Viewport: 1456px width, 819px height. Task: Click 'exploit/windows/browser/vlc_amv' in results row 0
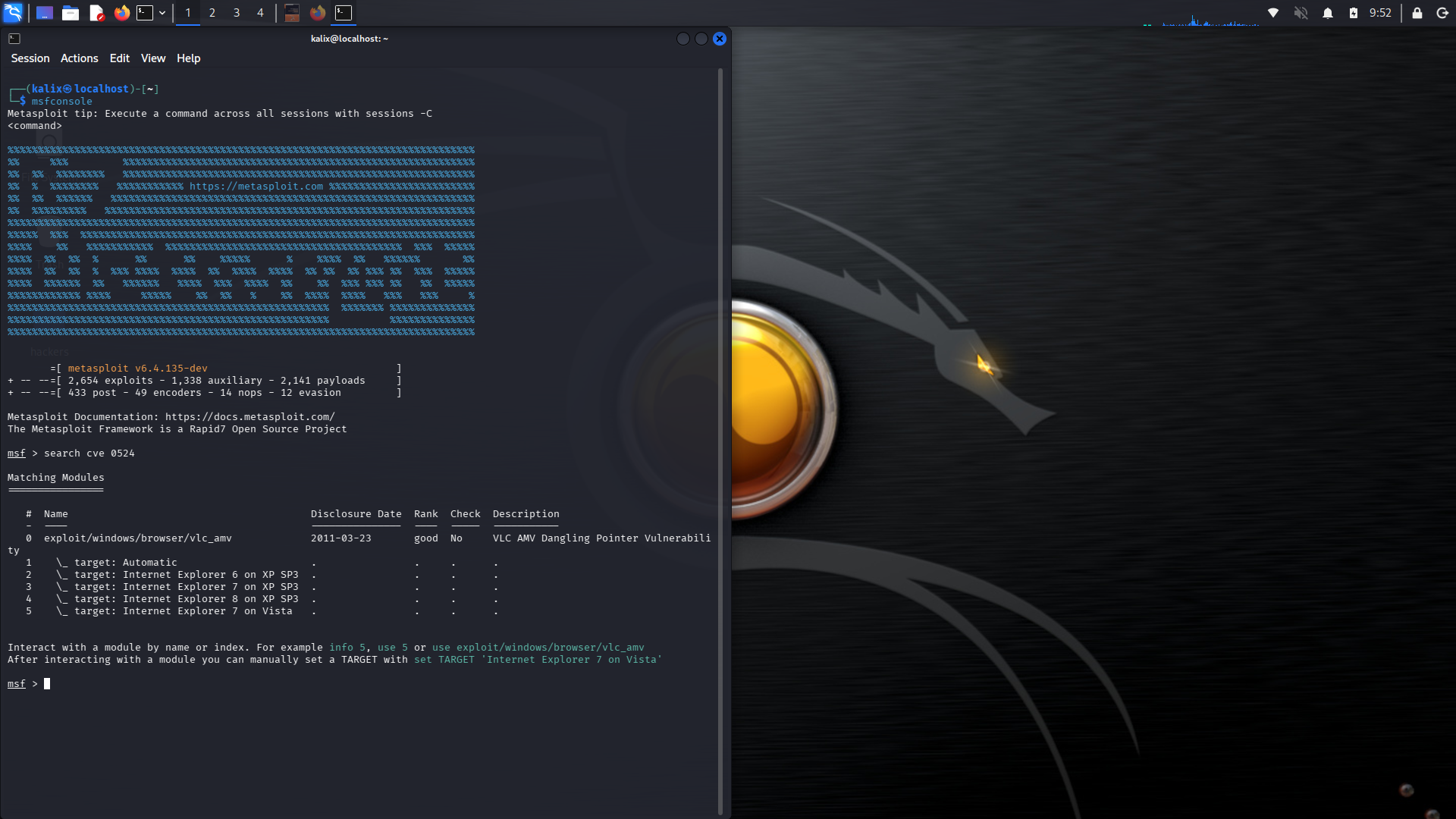[138, 538]
